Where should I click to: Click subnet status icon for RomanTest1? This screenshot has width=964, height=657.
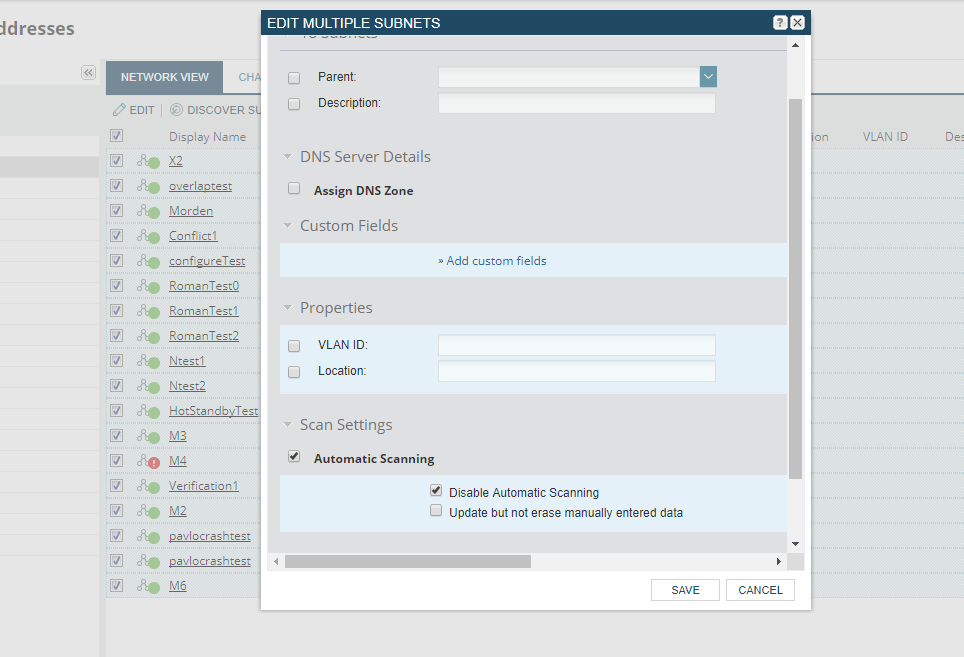coord(148,311)
